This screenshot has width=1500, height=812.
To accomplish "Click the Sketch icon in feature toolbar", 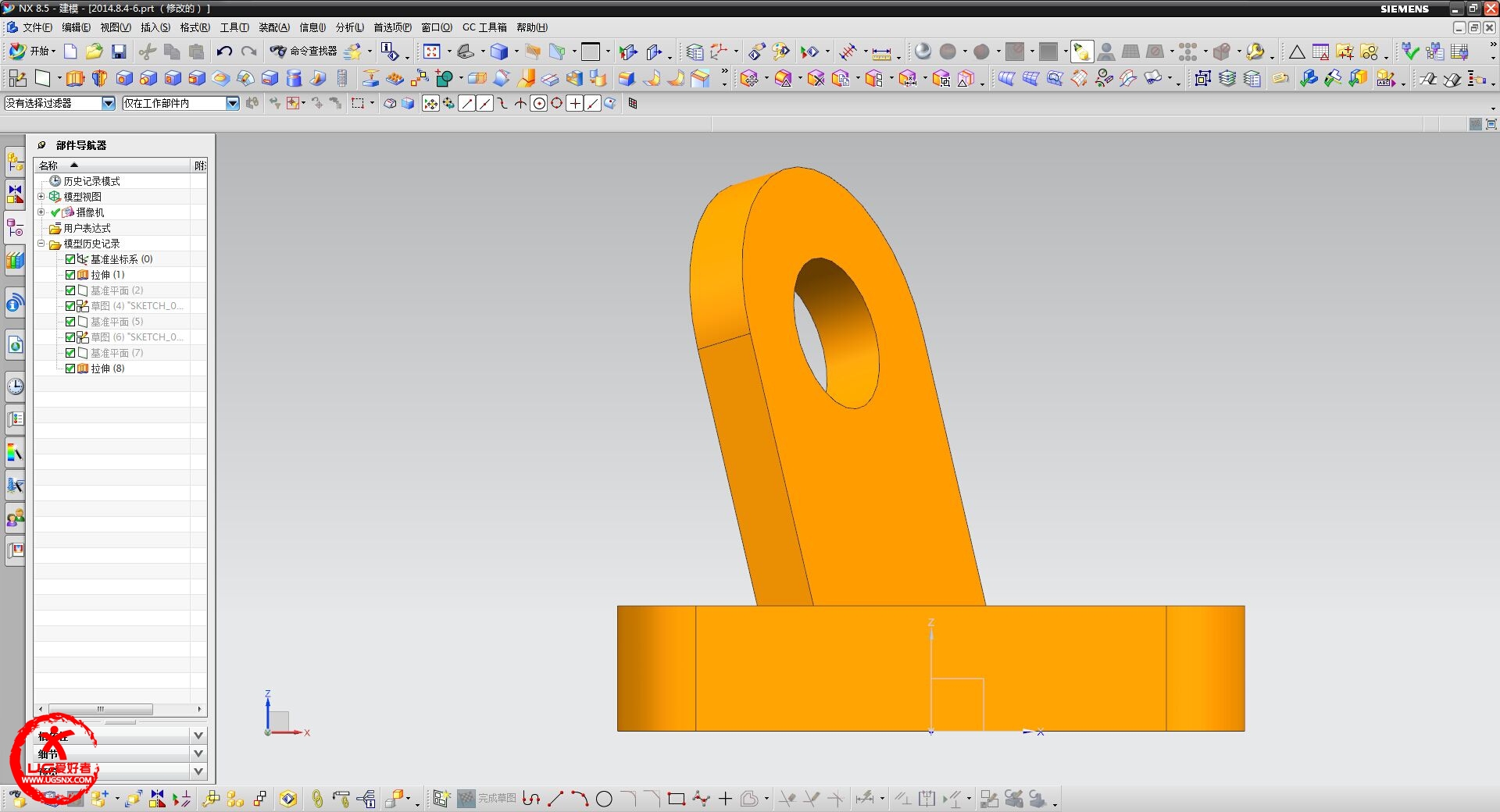I will coord(17,78).
